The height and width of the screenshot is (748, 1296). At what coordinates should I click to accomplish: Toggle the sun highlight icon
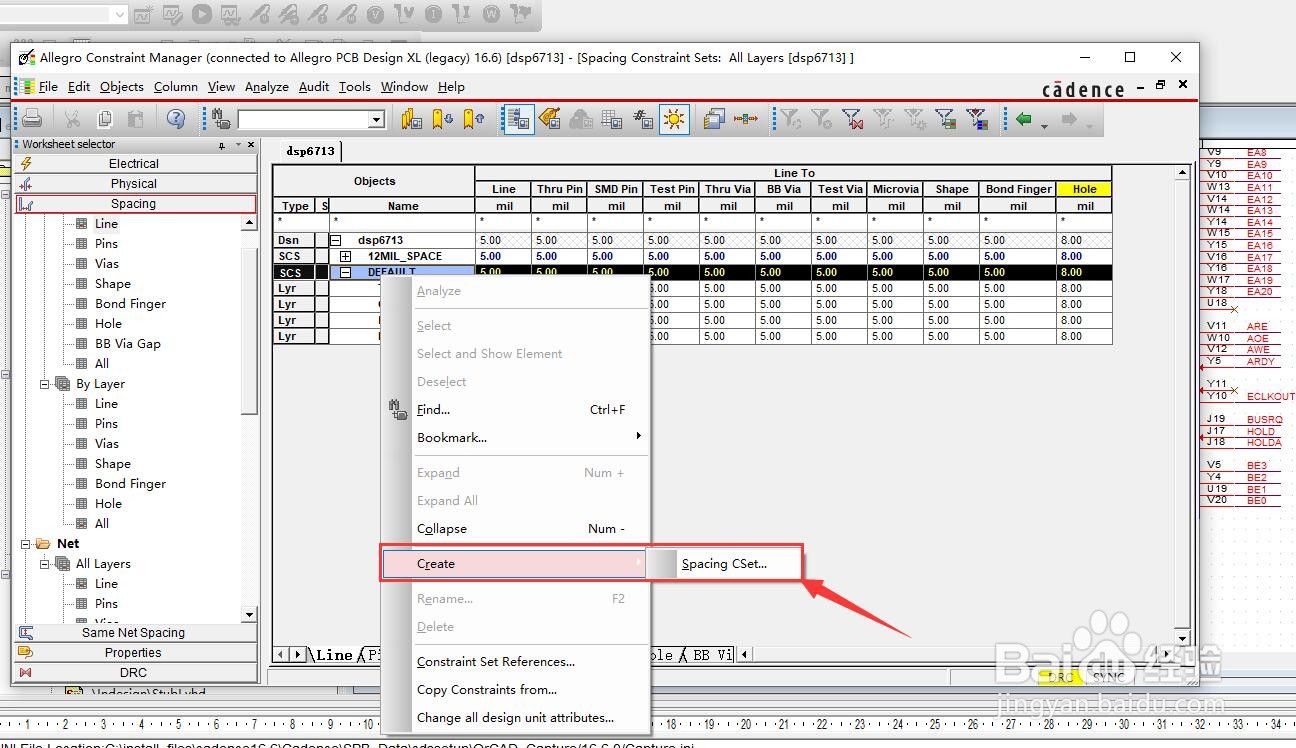click(x=674, y=119)
